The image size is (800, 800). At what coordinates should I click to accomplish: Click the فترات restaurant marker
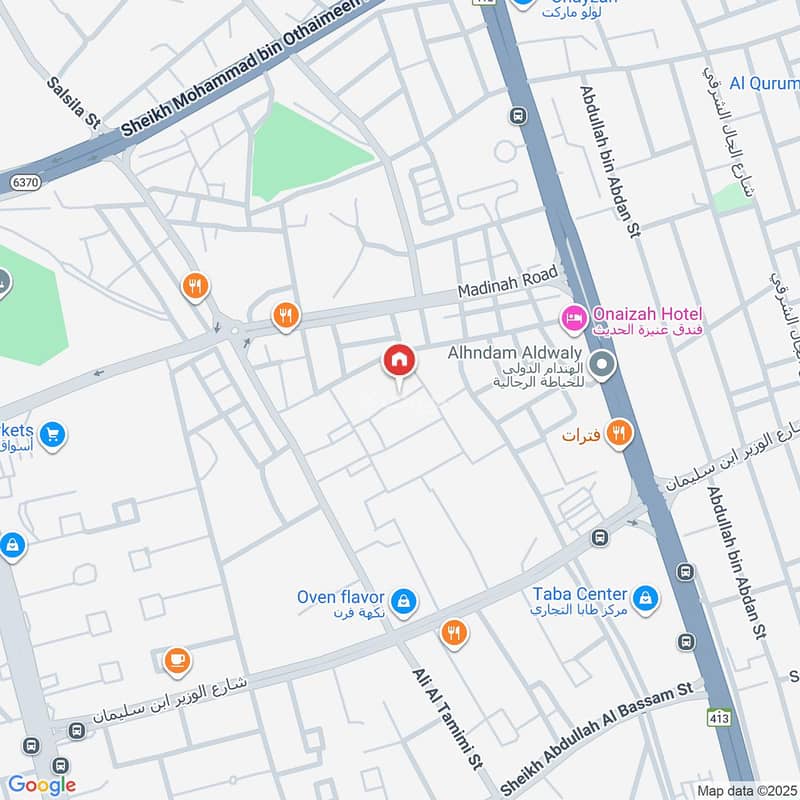[619, 434]
